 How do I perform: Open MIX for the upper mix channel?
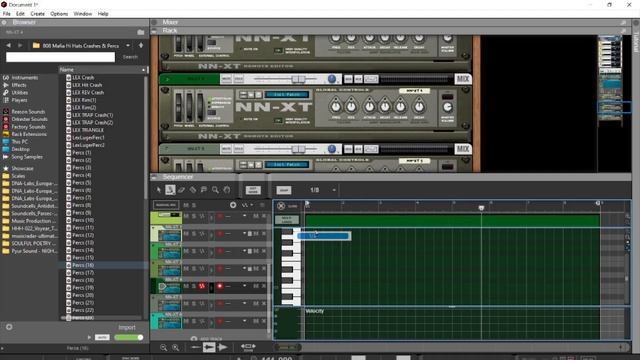(462, 79)
